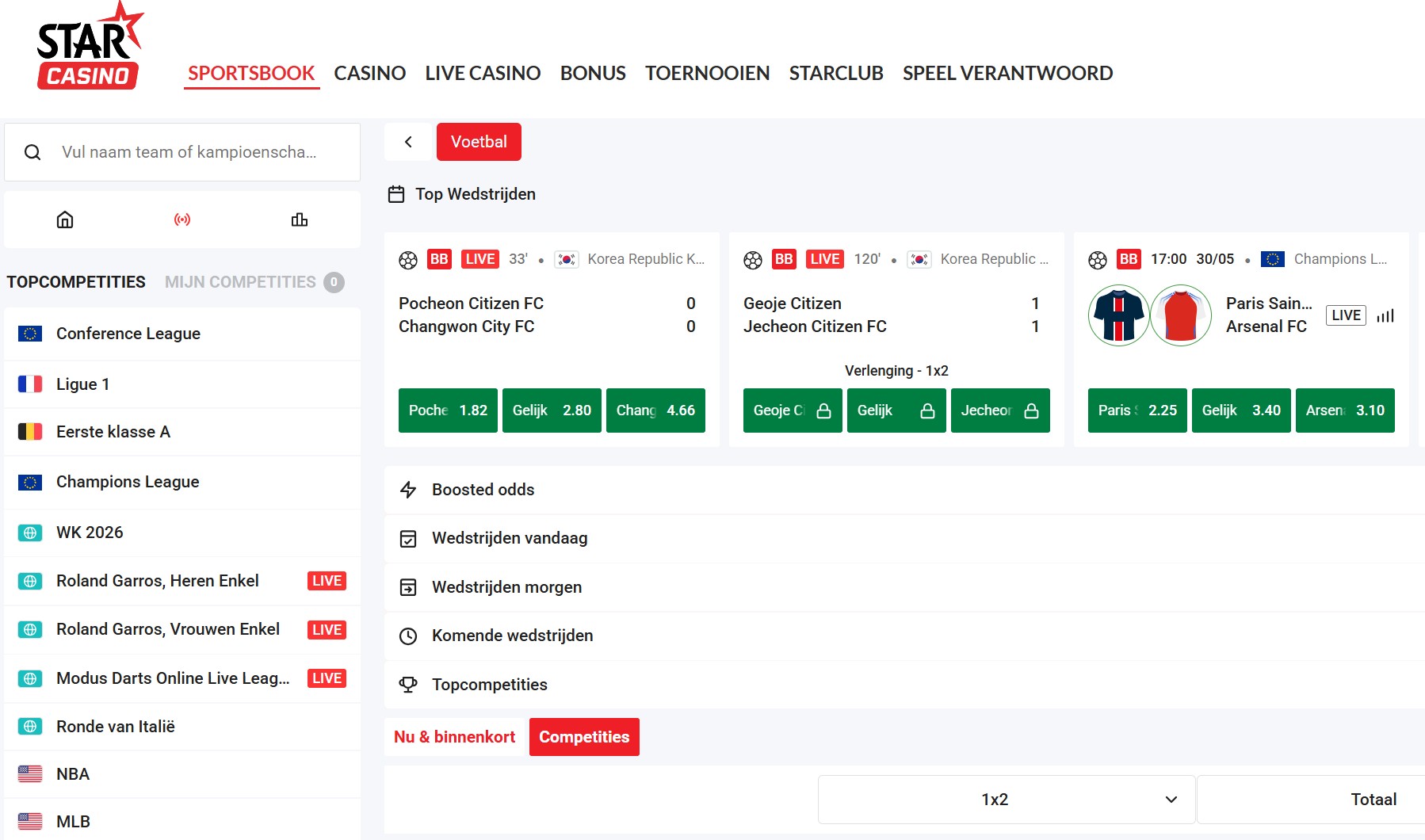Click the search magnifier icon
1425x840 pixels.
tap(32, 152)
